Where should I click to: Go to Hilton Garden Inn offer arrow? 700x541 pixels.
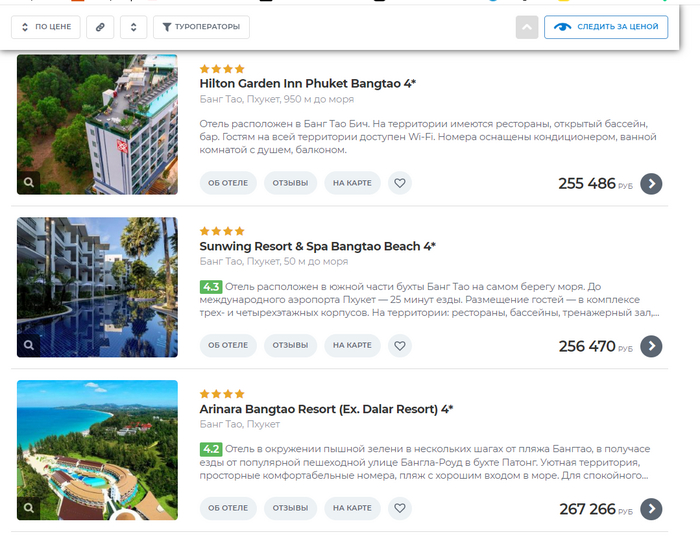(x=651, y=183)
